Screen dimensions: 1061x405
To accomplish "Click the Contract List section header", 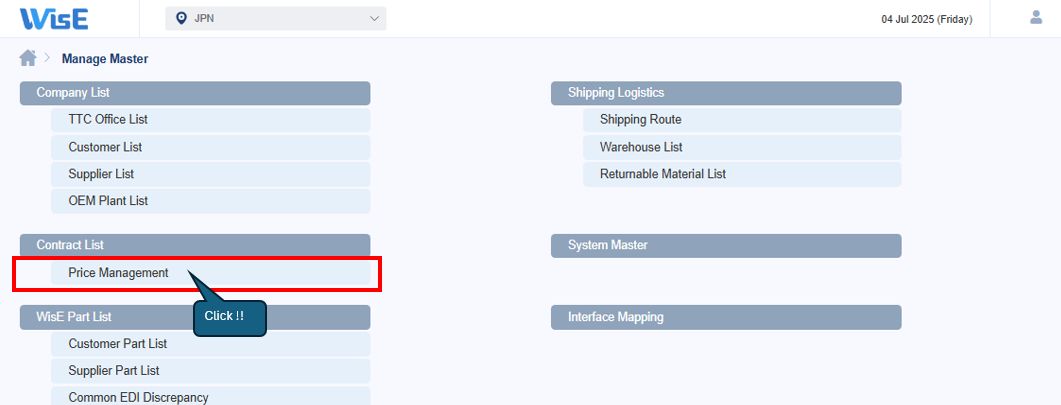I will click(x=195, y=245).
